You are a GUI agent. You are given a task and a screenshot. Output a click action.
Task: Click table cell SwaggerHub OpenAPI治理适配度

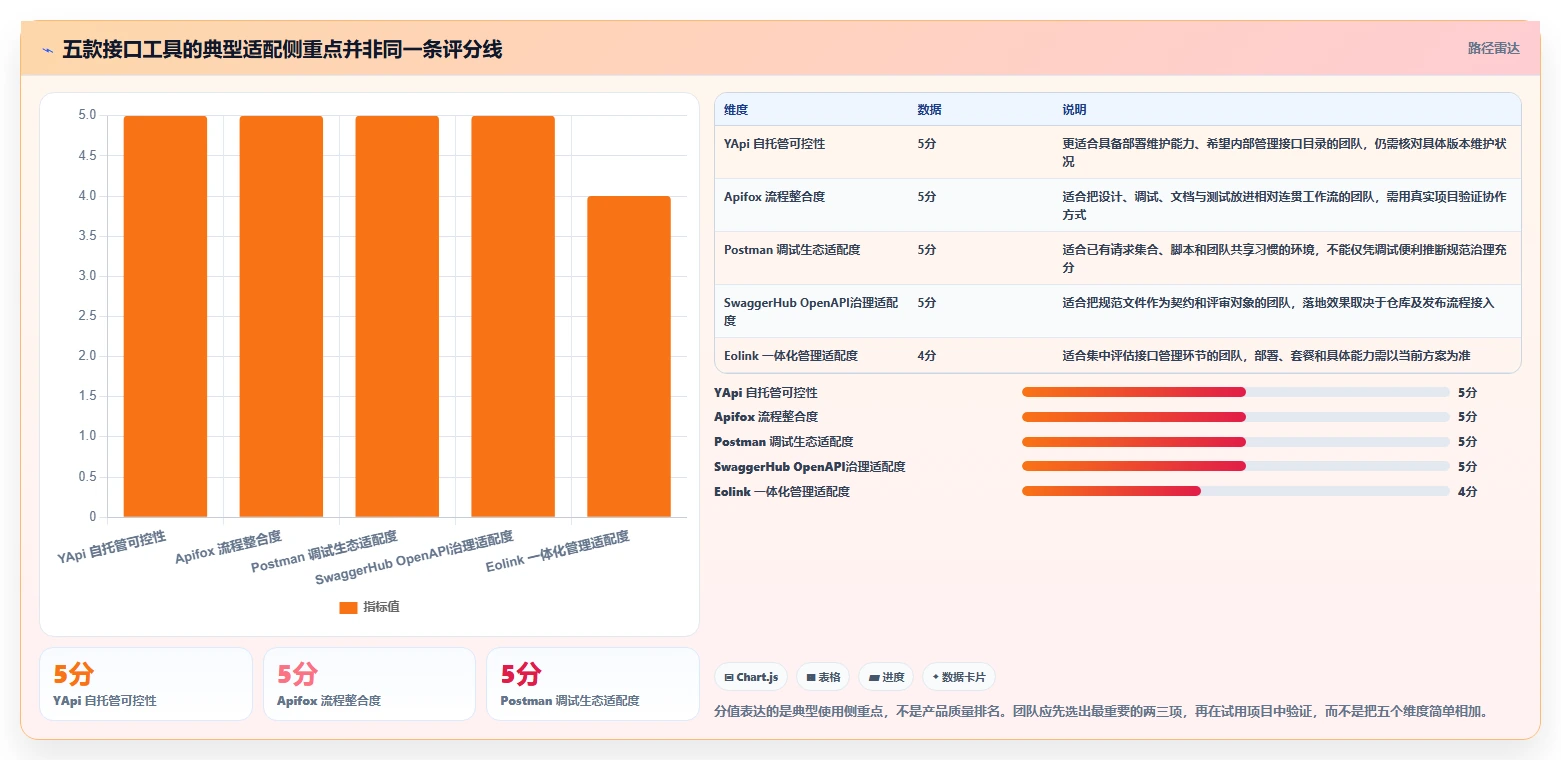[x=811, y=311]
